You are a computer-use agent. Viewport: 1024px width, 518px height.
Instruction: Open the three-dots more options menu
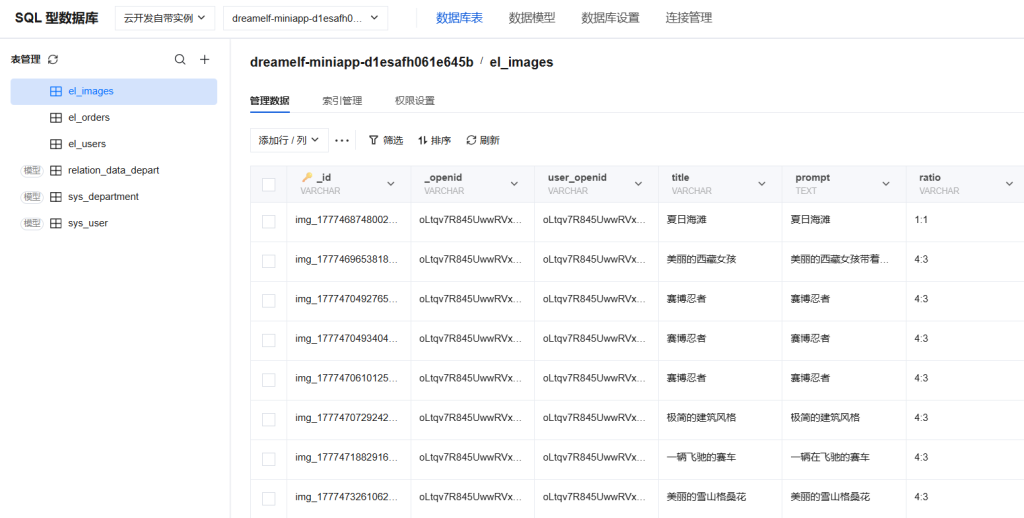pyautogui.click(x=343, y=141)
